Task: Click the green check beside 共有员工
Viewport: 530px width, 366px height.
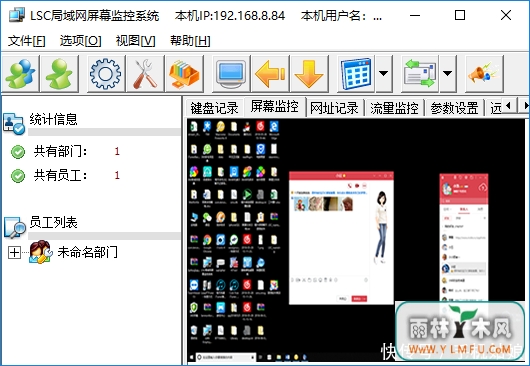Action: pyautogui.click(x=18, y=176)
